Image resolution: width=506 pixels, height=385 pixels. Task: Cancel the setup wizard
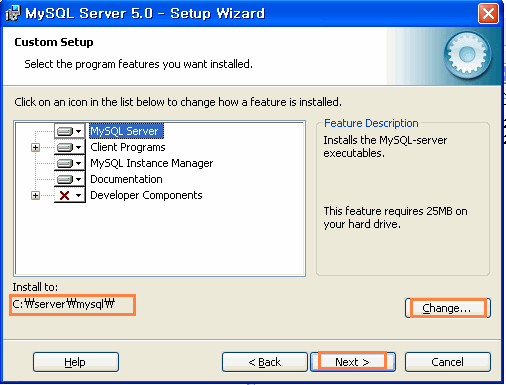point(448,362)
